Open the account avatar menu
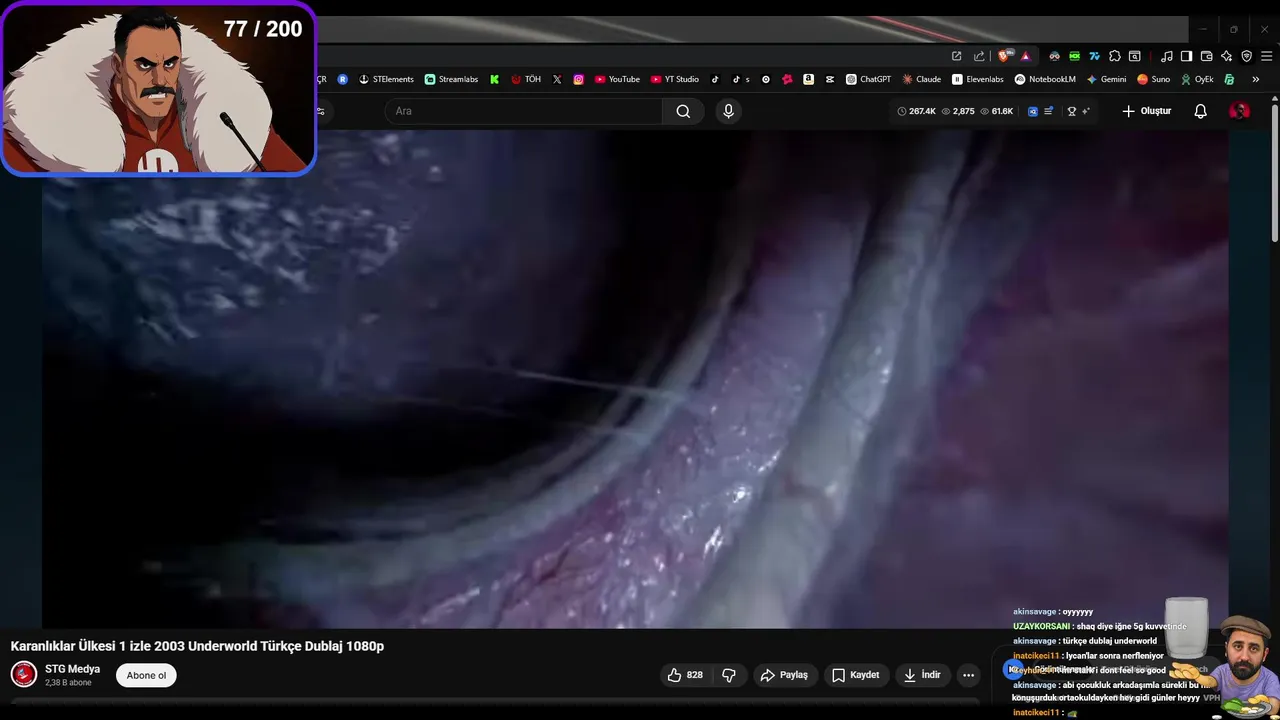The height and width of the screenshot is (720, 1280). coord(1239,111)
